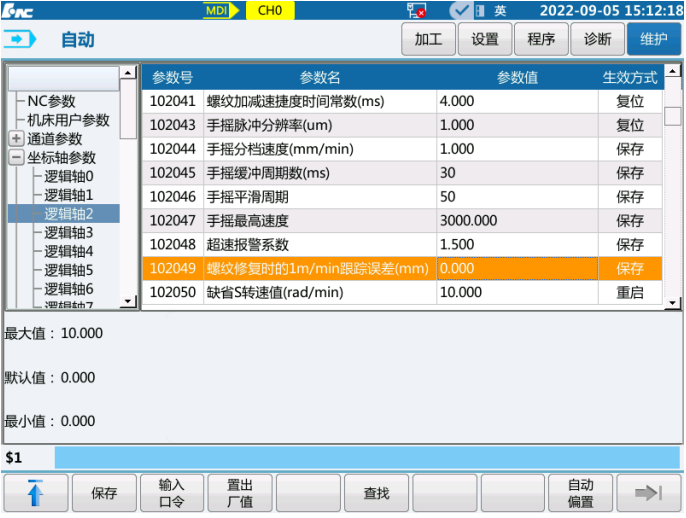Click the 输入口令 softkey button

[x=172, y=493]
